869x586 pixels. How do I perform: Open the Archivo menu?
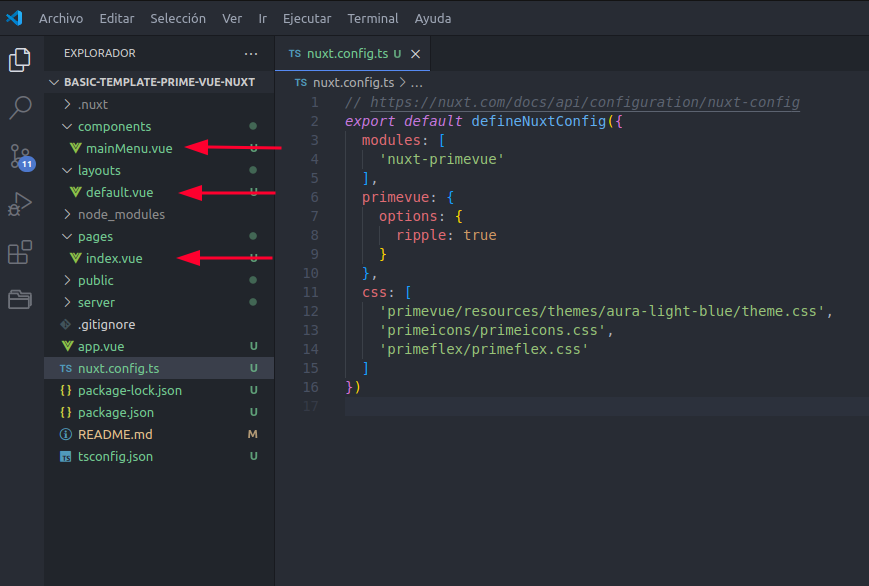(61, 18)
